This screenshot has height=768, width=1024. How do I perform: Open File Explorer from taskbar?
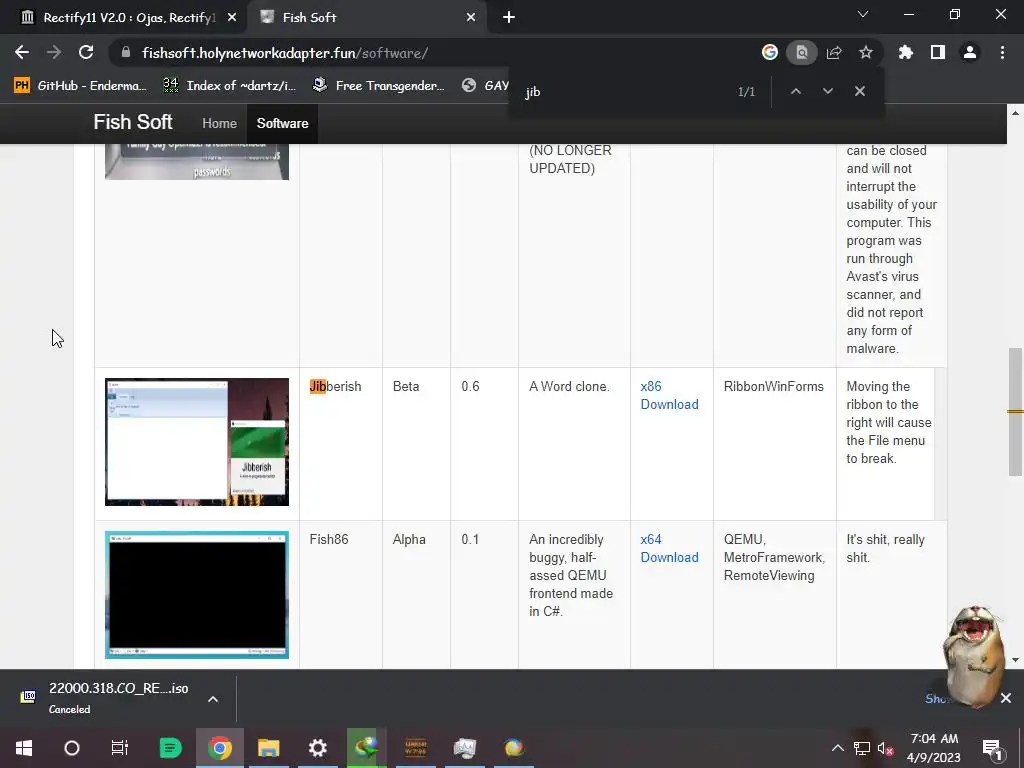pyautogui.click(x=268, y=748)
